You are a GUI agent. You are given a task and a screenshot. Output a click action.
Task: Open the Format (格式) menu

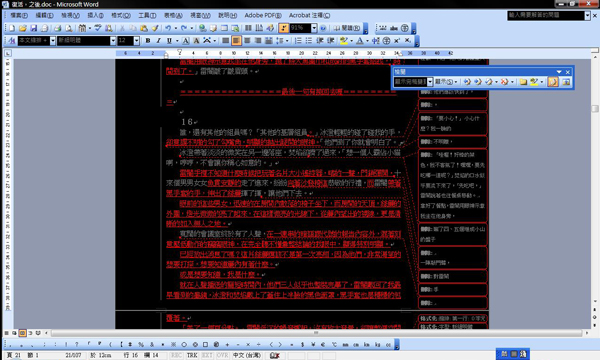pyautogui.click(x=121, y=16)
